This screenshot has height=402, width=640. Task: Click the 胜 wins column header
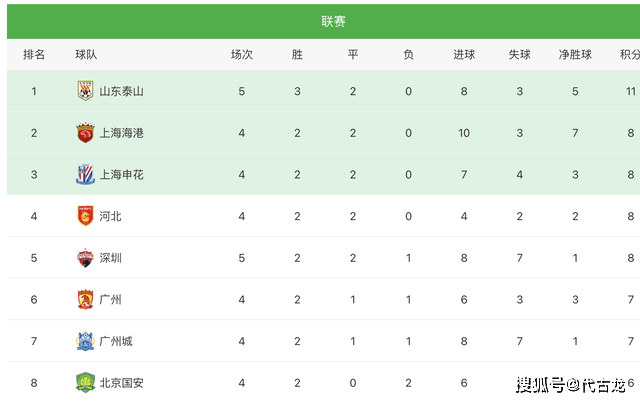[x=297, y=54]
